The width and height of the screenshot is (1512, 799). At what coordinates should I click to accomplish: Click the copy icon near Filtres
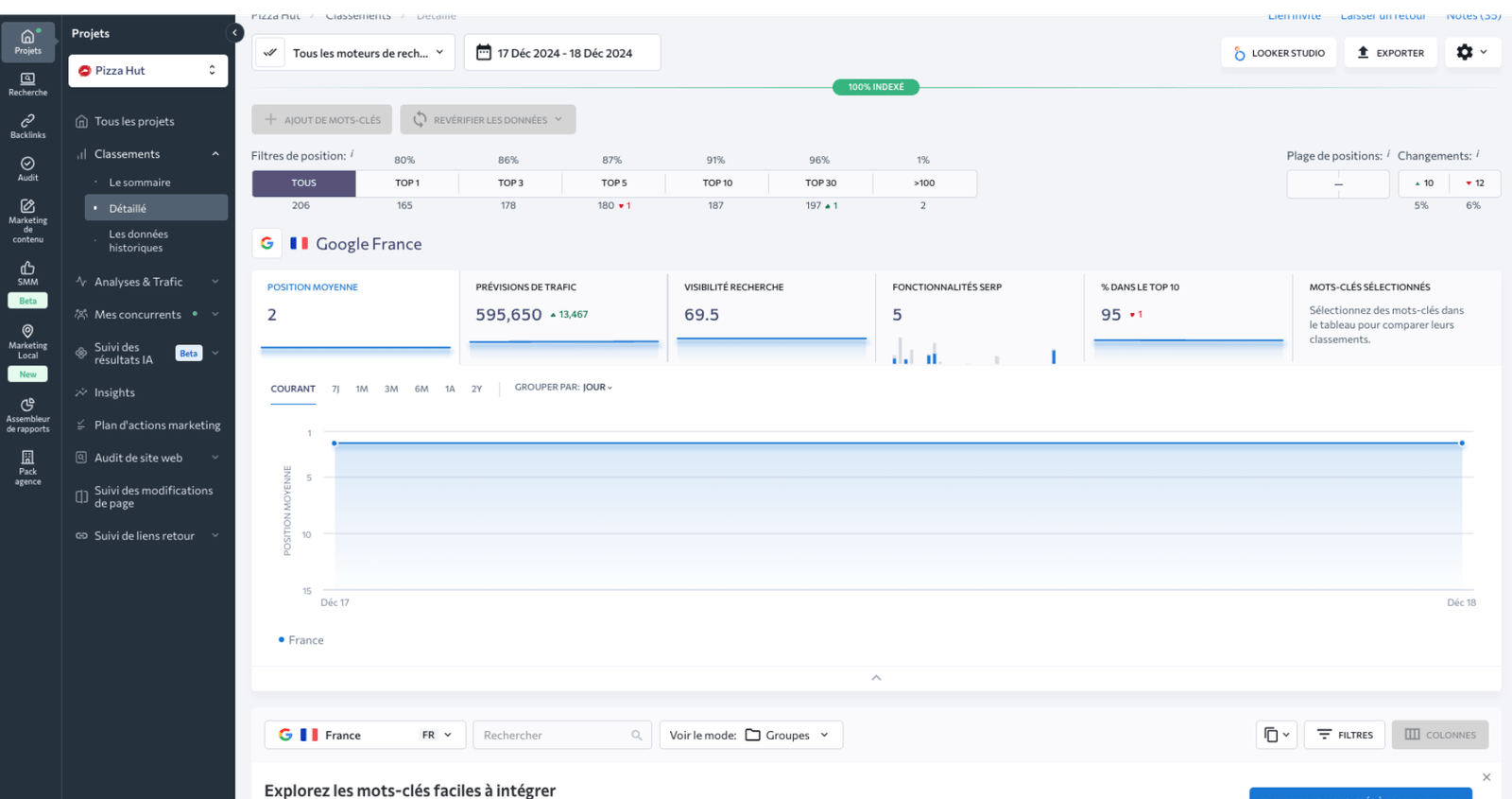1276,735
